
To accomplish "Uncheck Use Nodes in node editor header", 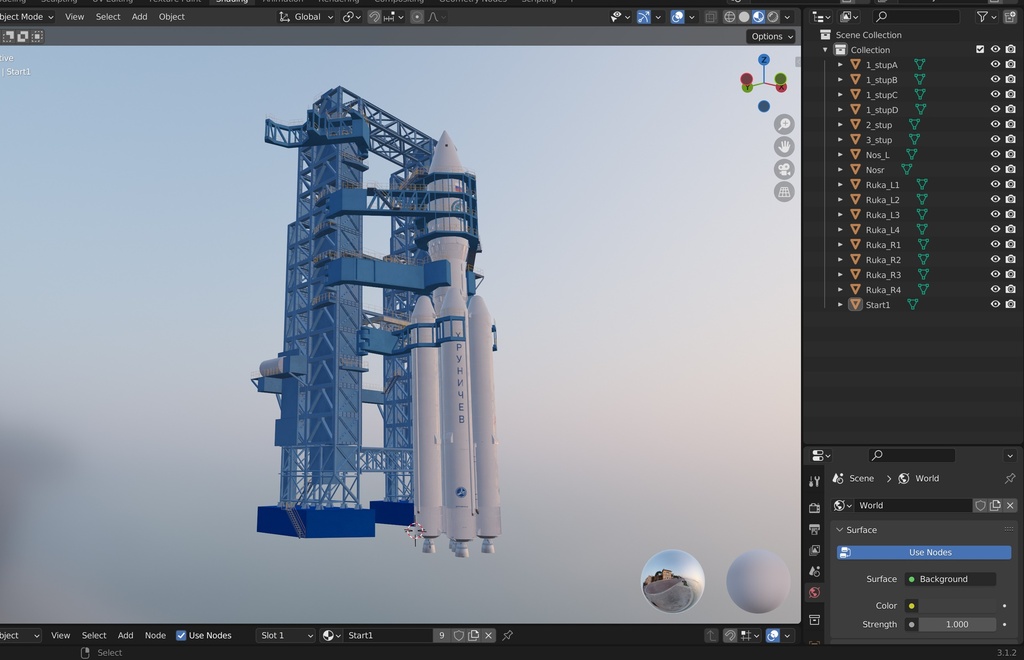I will (x=181, y=635).
